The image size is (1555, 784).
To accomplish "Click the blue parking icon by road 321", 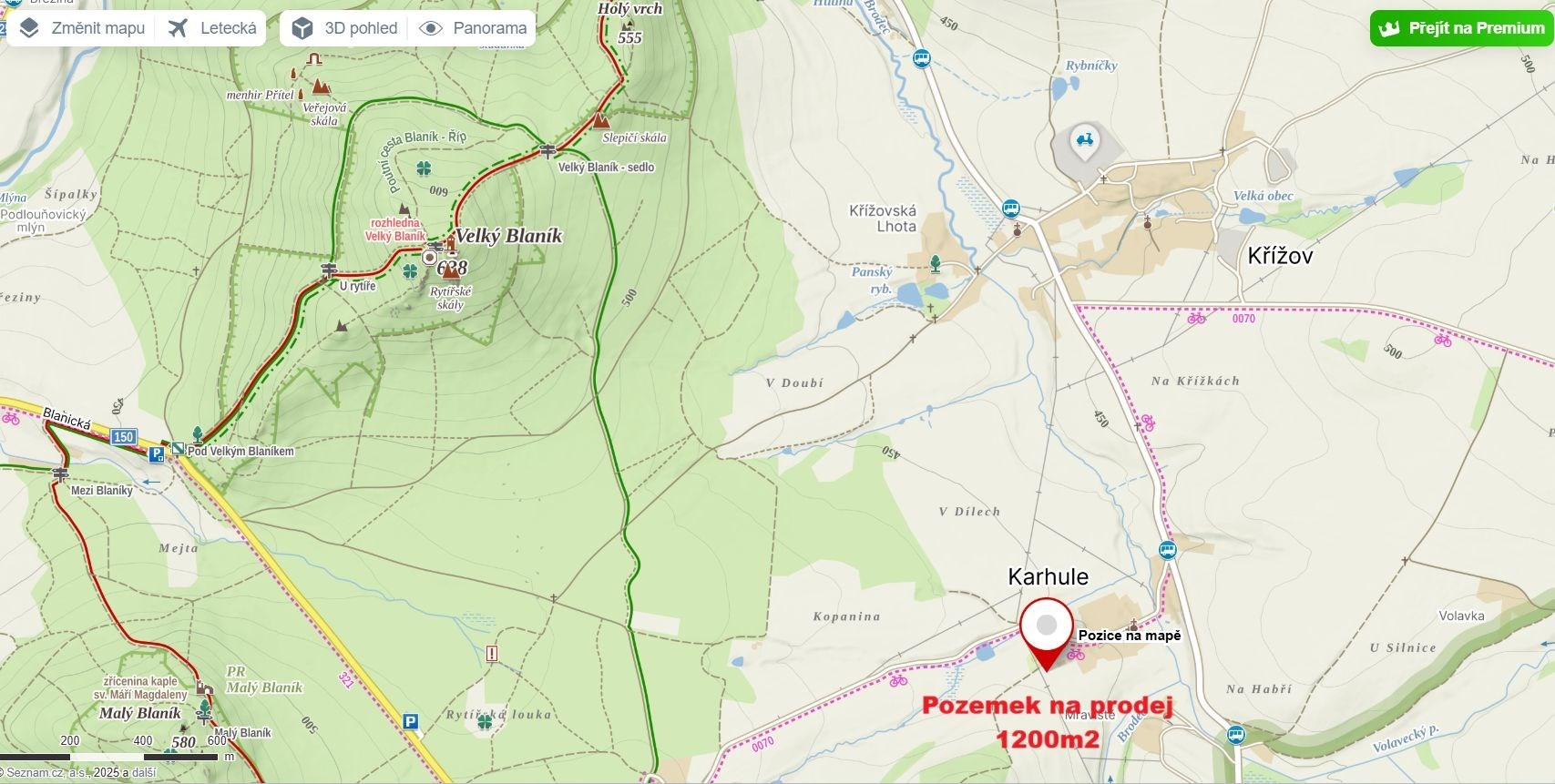I will (411, 721).
